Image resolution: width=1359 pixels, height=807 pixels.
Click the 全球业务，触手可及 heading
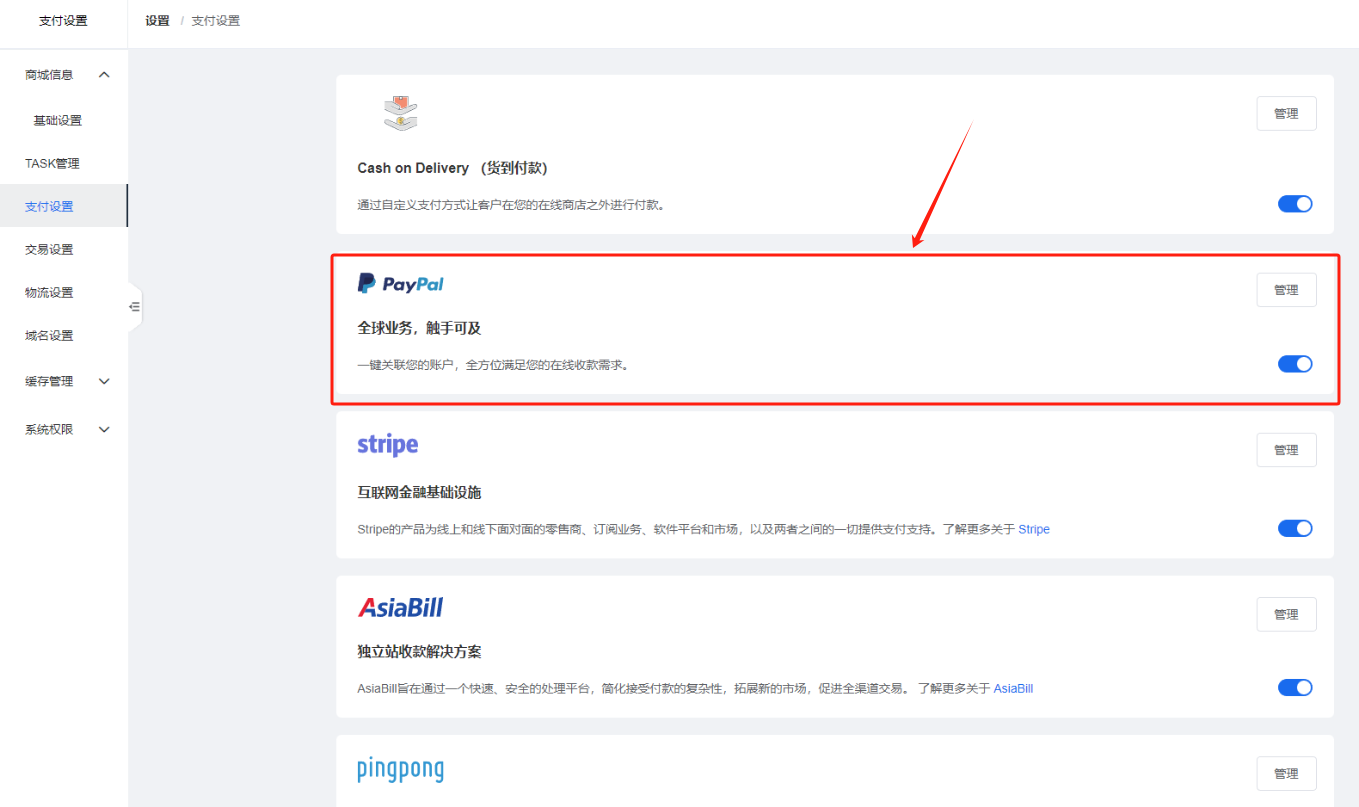(x=420, y=328)
